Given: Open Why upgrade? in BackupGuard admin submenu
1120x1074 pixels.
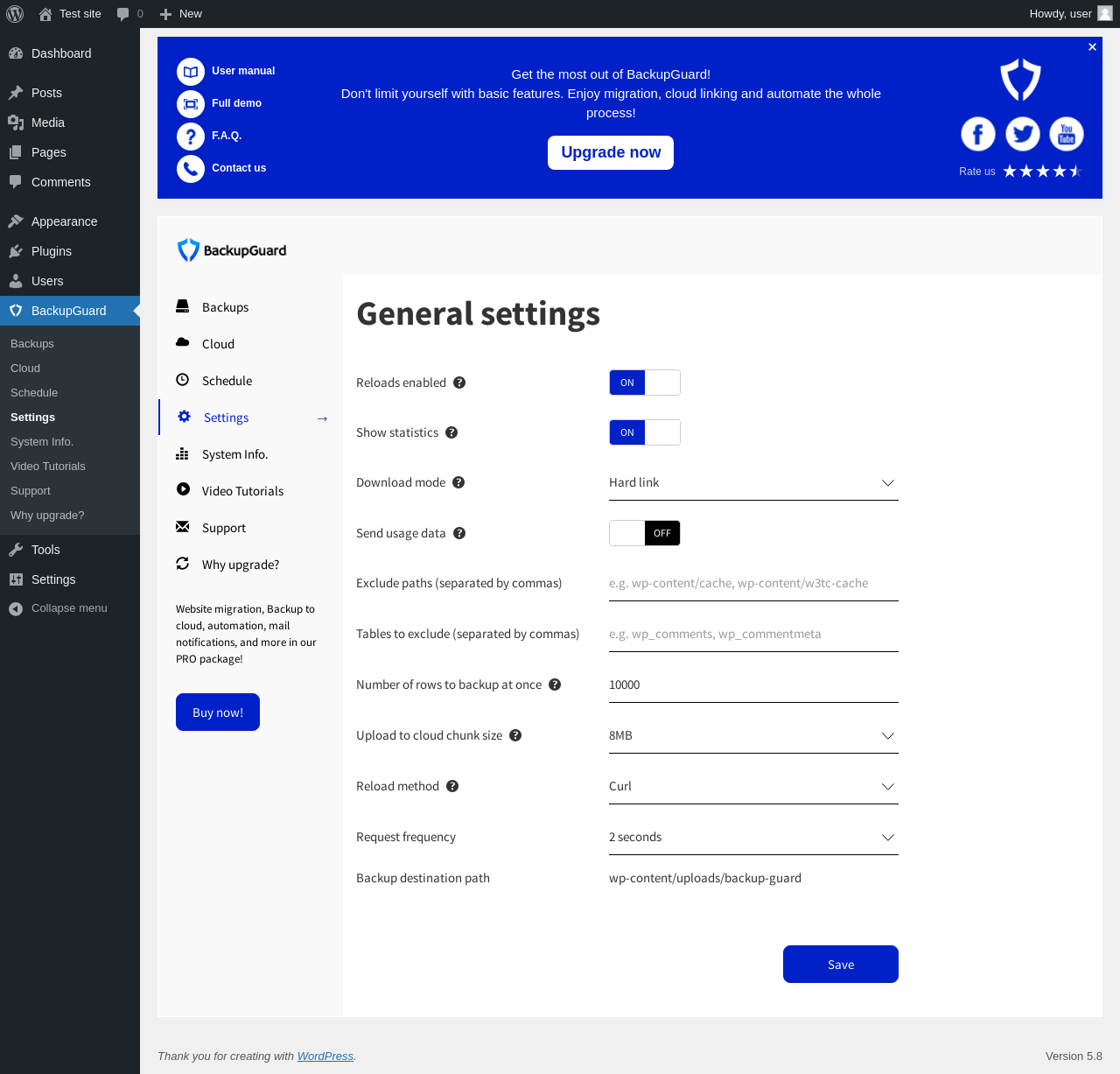Looking at the screenshot, I should [x=70, y=516].
